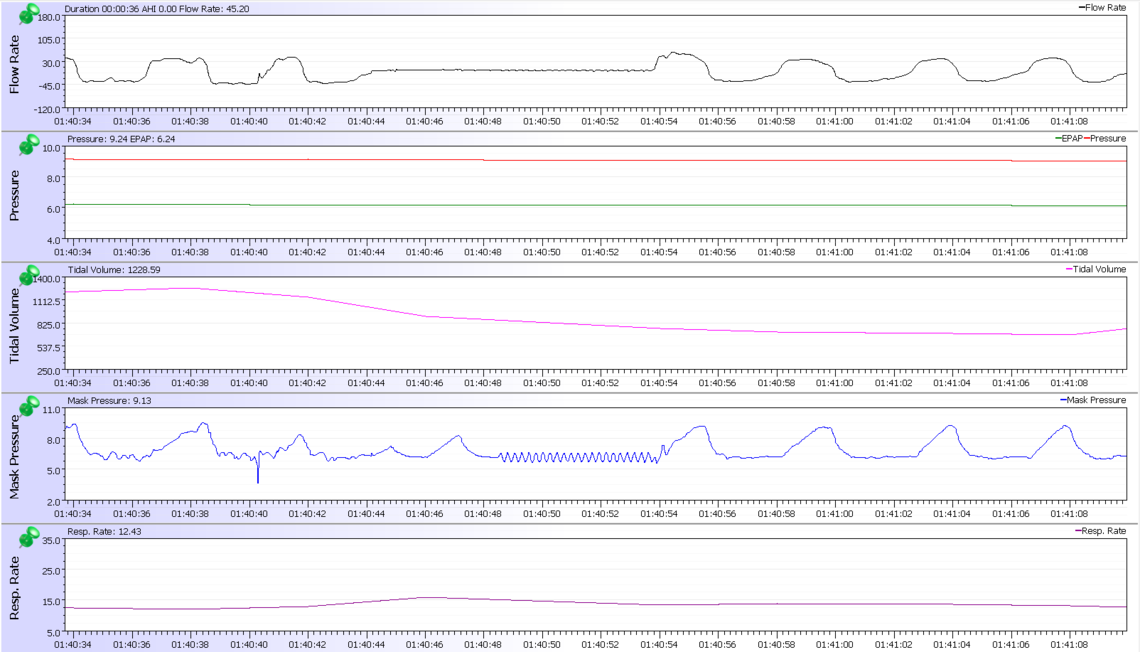Click the 10.0 label on Pressure axis
The image size is (1140, 652).
pyautogui.click(x=52, y=148)
